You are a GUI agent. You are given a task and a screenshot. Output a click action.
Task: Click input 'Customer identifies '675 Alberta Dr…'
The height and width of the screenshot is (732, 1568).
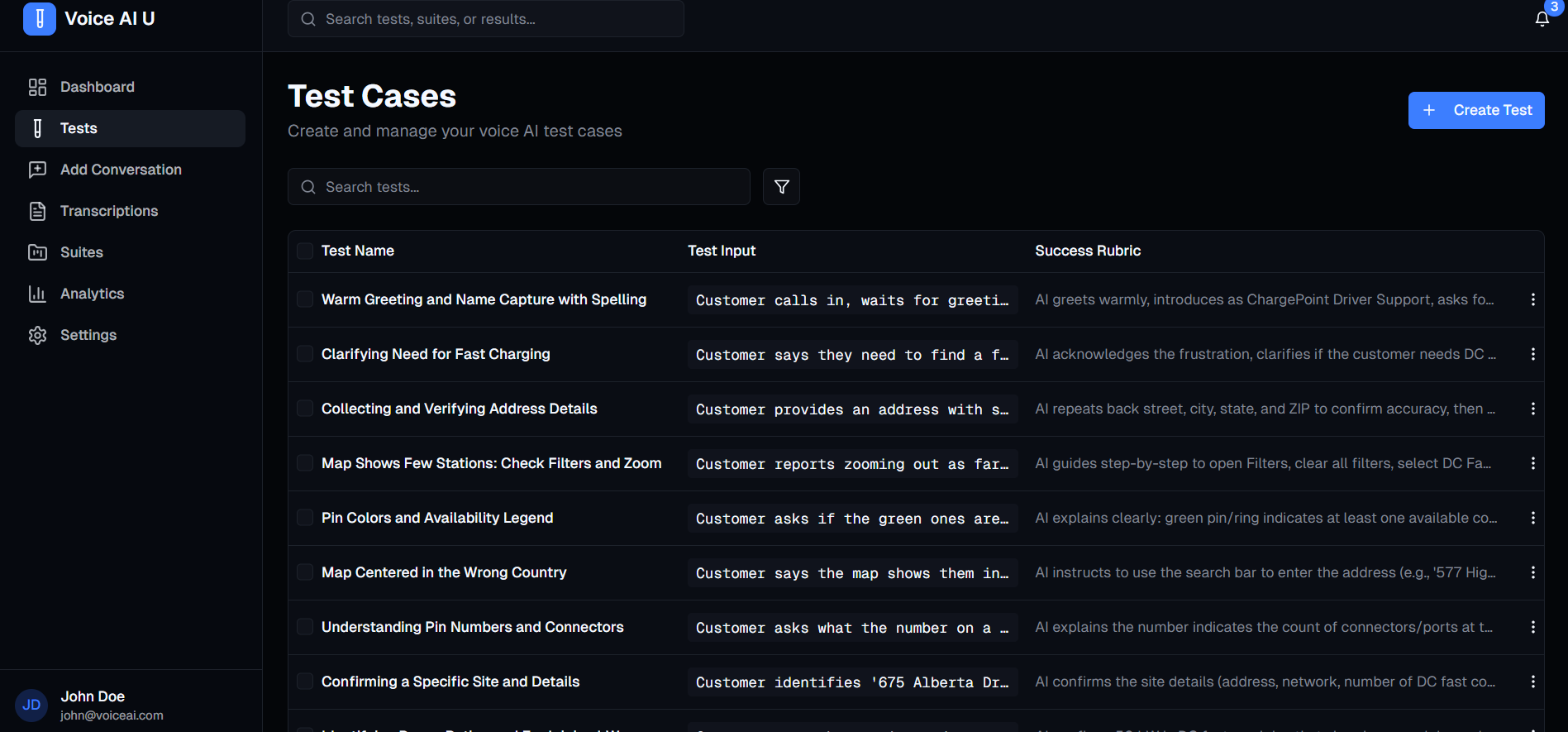pos(852,682)
